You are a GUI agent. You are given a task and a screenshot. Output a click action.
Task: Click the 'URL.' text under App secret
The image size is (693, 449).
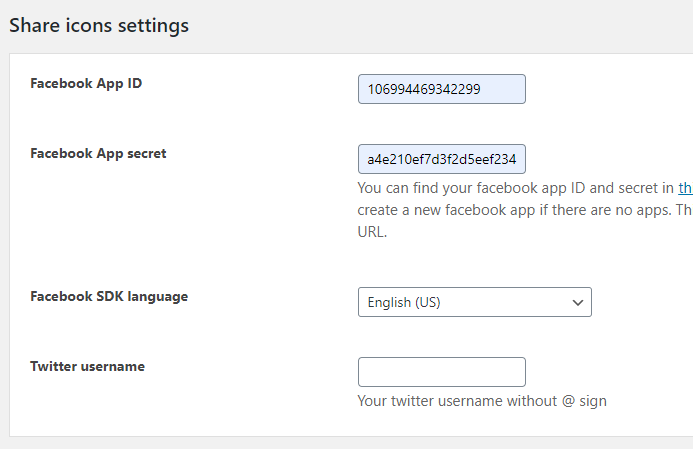pyautogui.click(x=372, y=231)
